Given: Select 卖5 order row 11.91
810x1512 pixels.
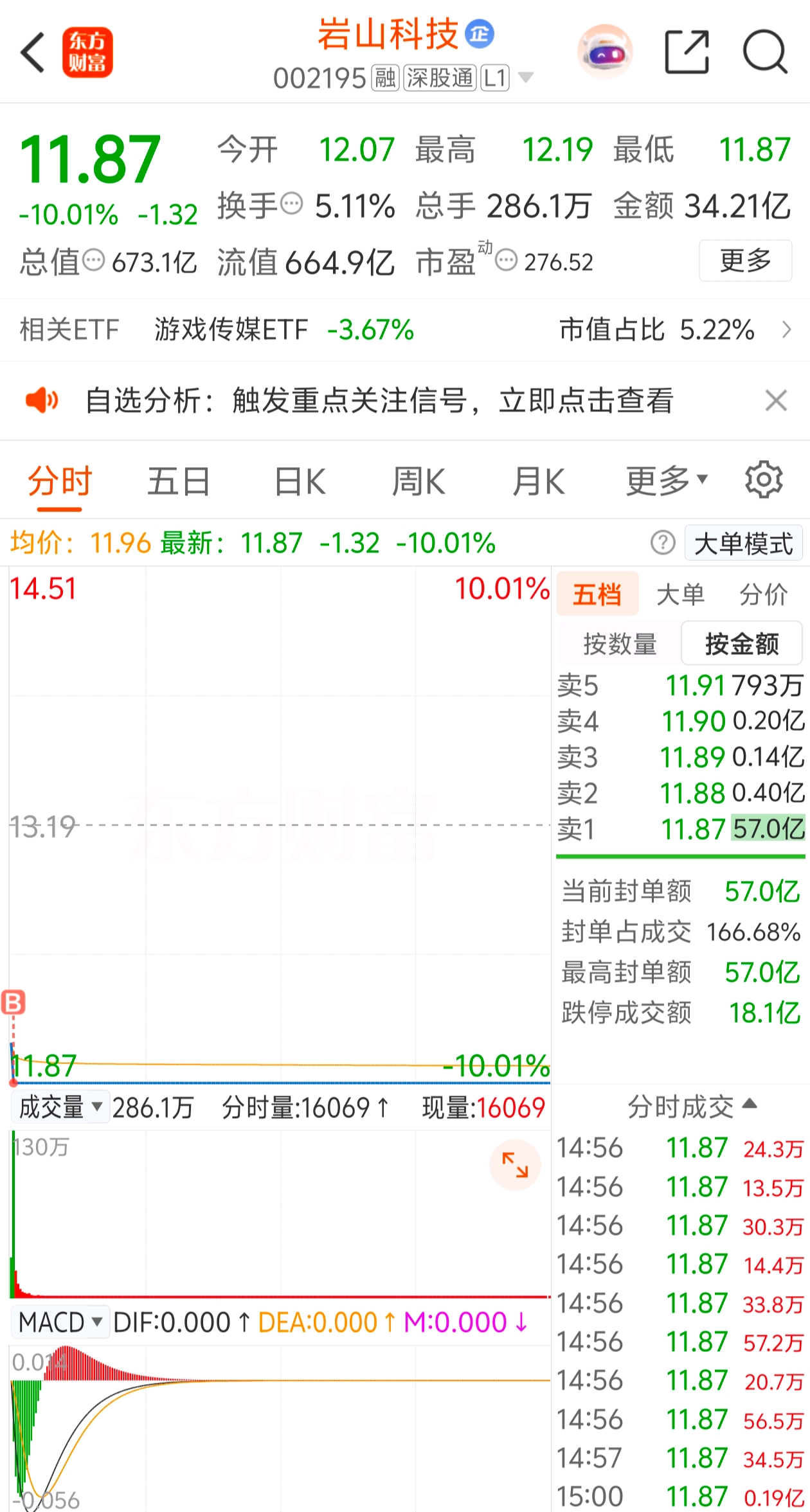Looking at the screenshot, I should (x=681, y=686).
